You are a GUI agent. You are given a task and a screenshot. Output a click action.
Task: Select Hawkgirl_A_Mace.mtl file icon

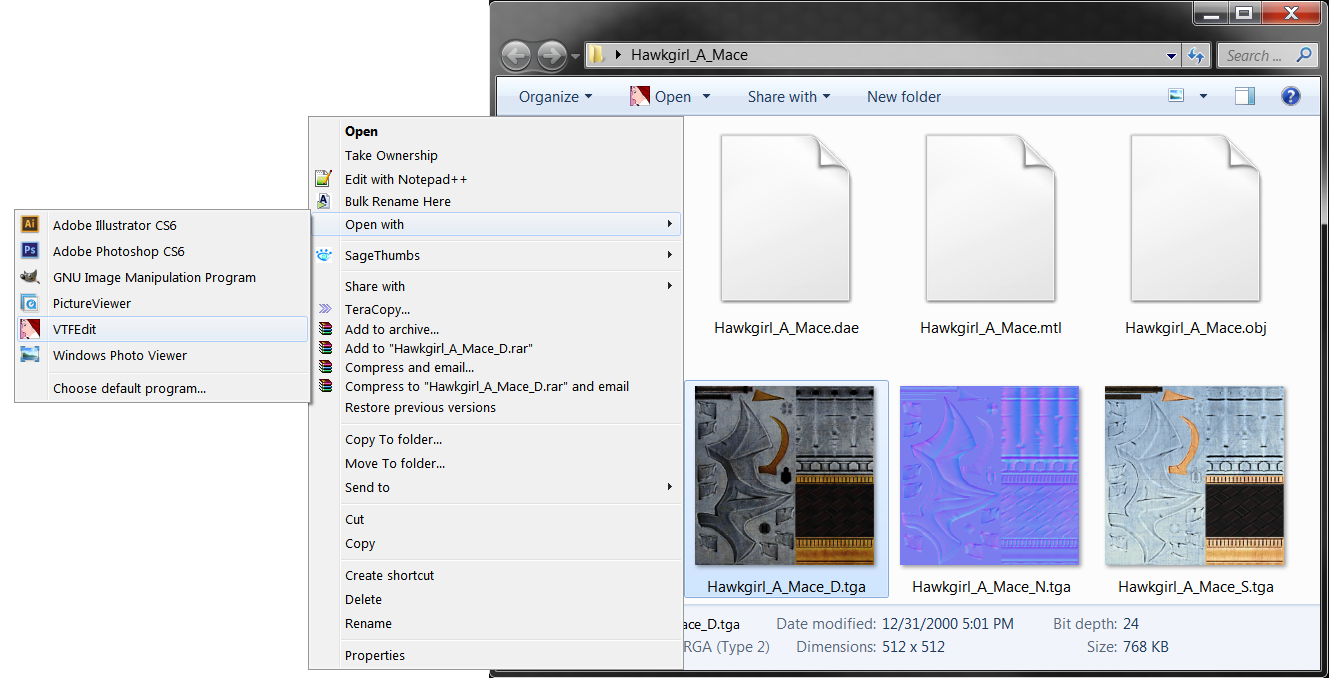[990, 218]
